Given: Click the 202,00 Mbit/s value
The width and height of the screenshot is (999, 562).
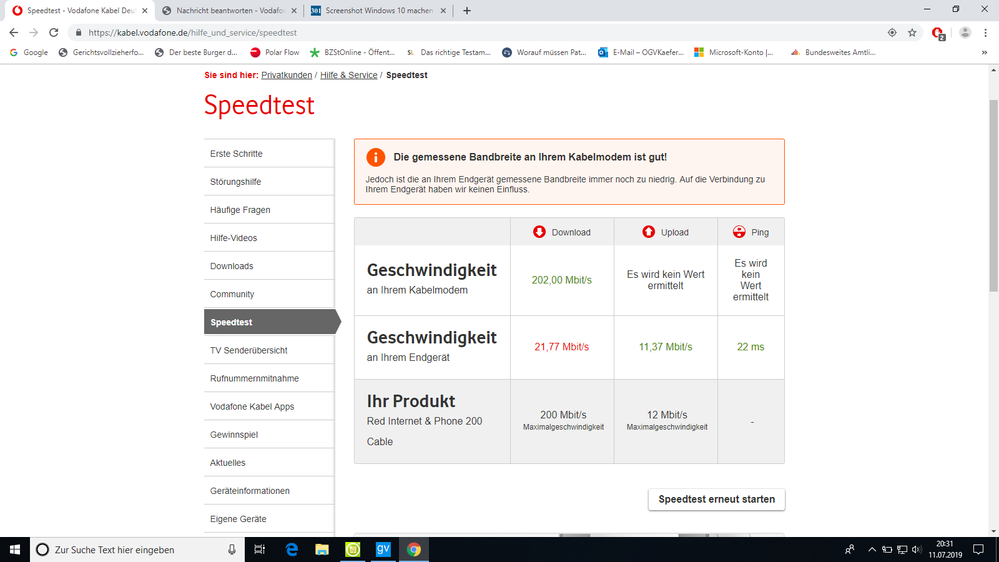Looking at the screenshot, I should [561, 280].
